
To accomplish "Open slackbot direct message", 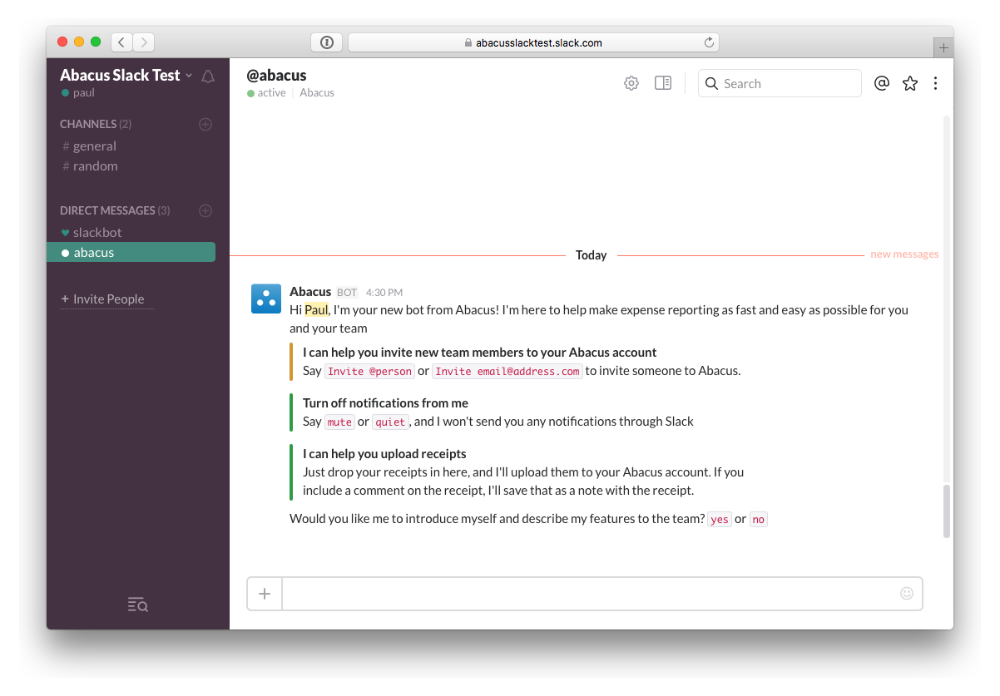I will click(97, 232).
